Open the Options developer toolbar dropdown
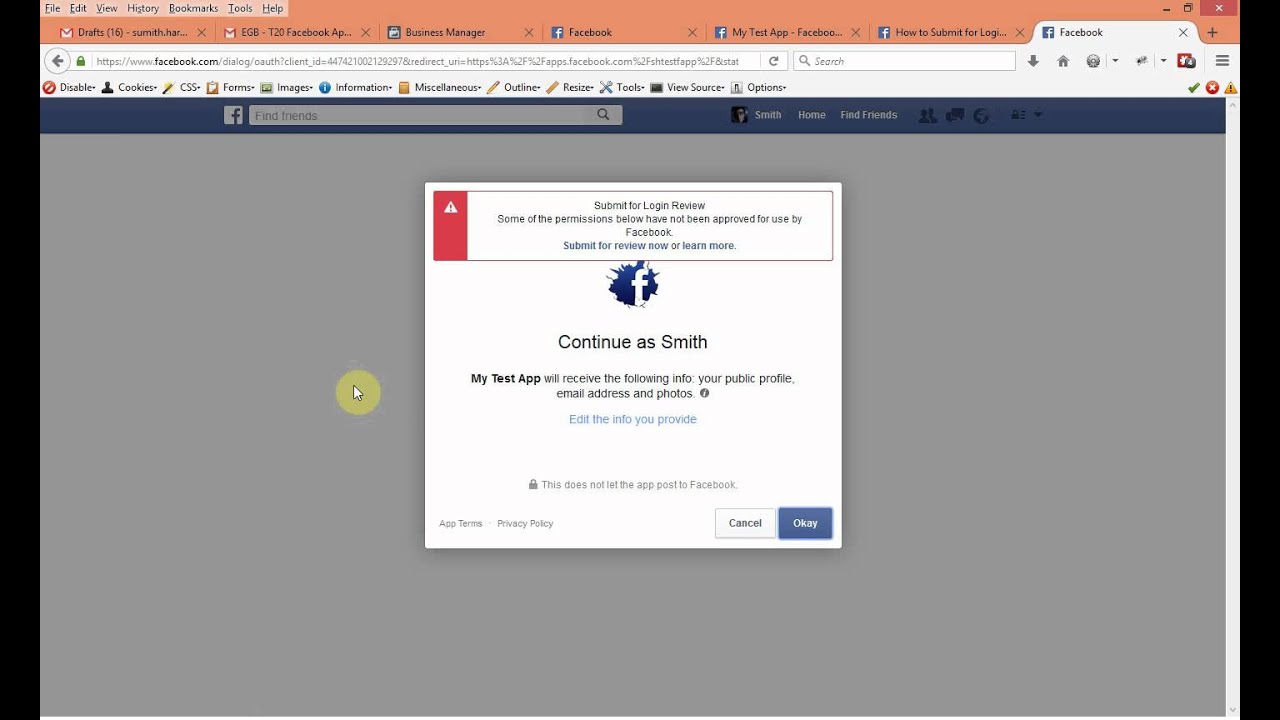1280x720 pixels. pos(758,87)
